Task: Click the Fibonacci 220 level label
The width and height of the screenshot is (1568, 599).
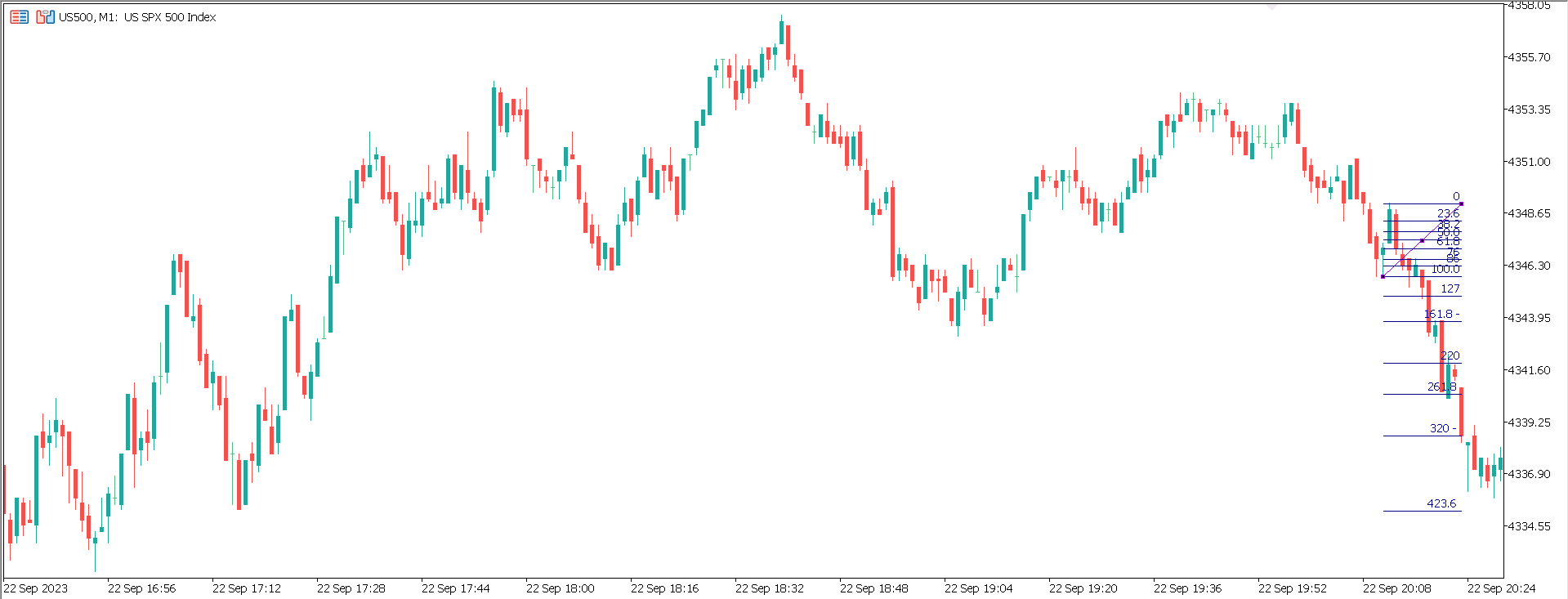Action: [1450, 355]
